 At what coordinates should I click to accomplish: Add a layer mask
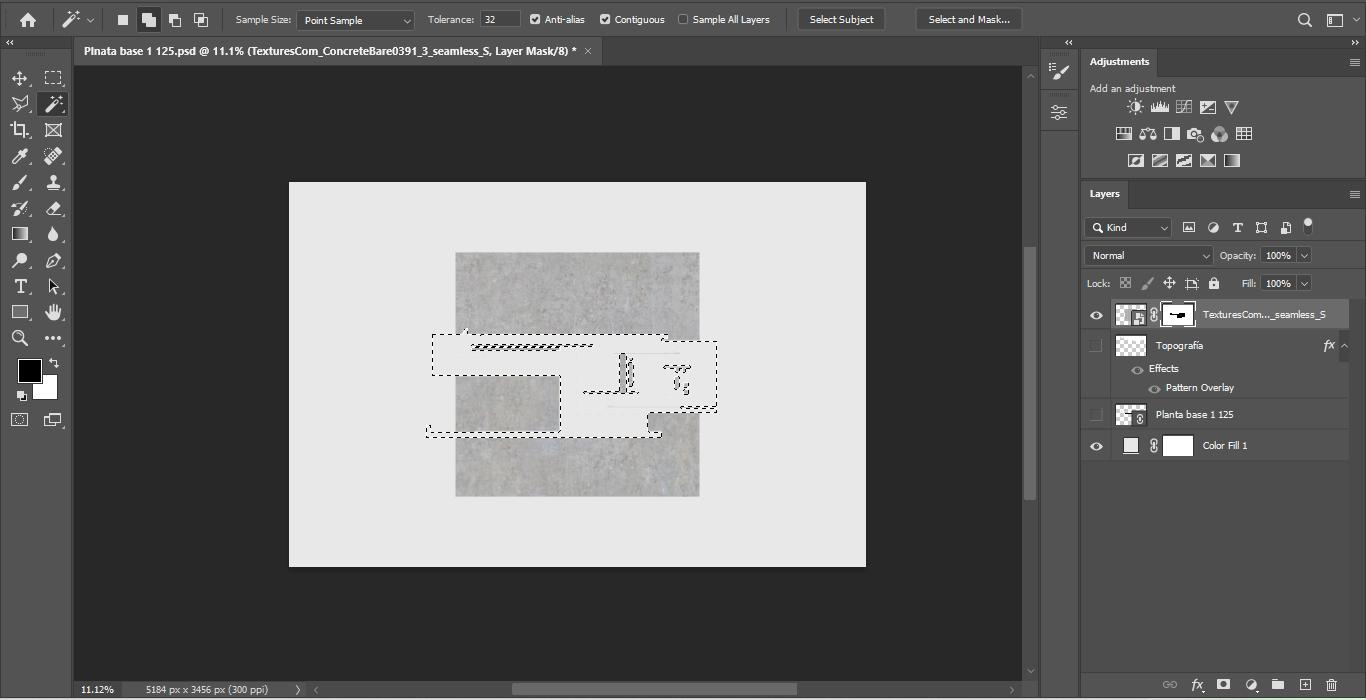coord(1223,685)
